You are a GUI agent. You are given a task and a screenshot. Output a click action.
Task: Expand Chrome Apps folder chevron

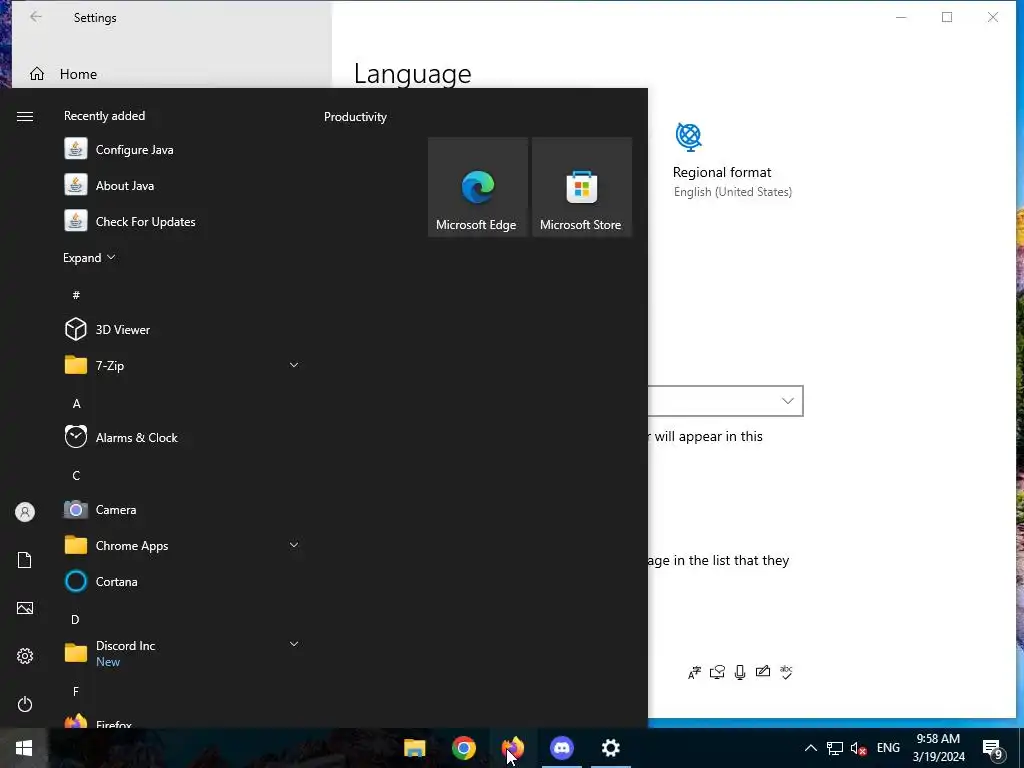[x=294, y=545]
